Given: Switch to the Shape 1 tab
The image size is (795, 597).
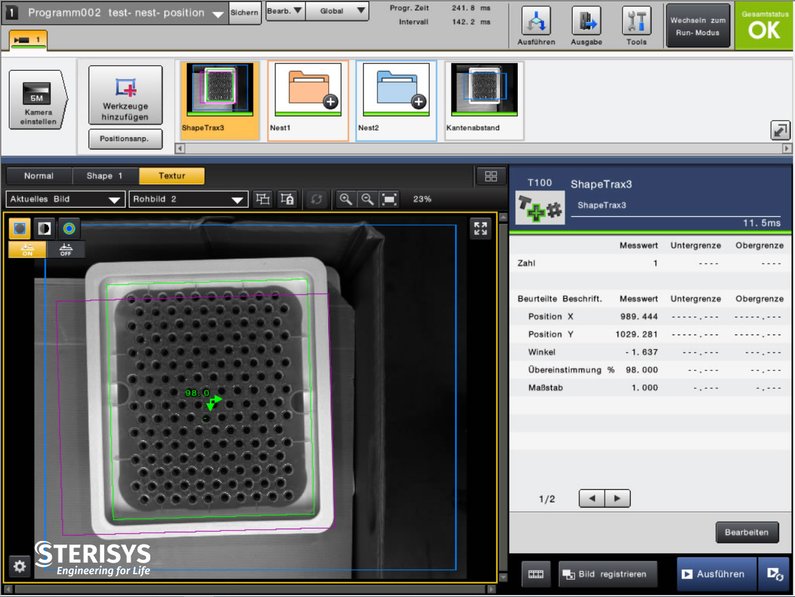Looking at the screenshot, I should [105, 176].
